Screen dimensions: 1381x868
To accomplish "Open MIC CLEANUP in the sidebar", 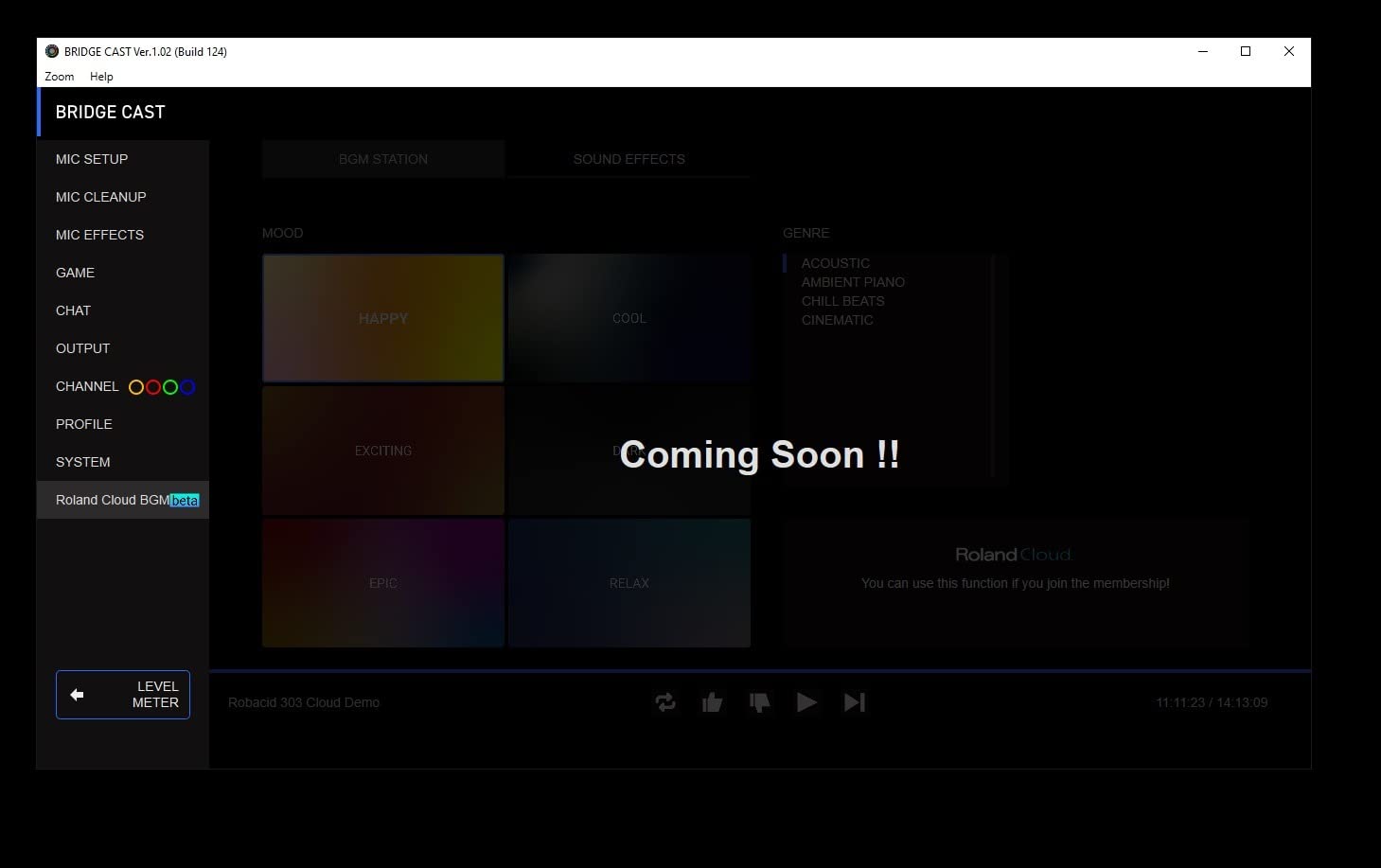I will [101, 197].
